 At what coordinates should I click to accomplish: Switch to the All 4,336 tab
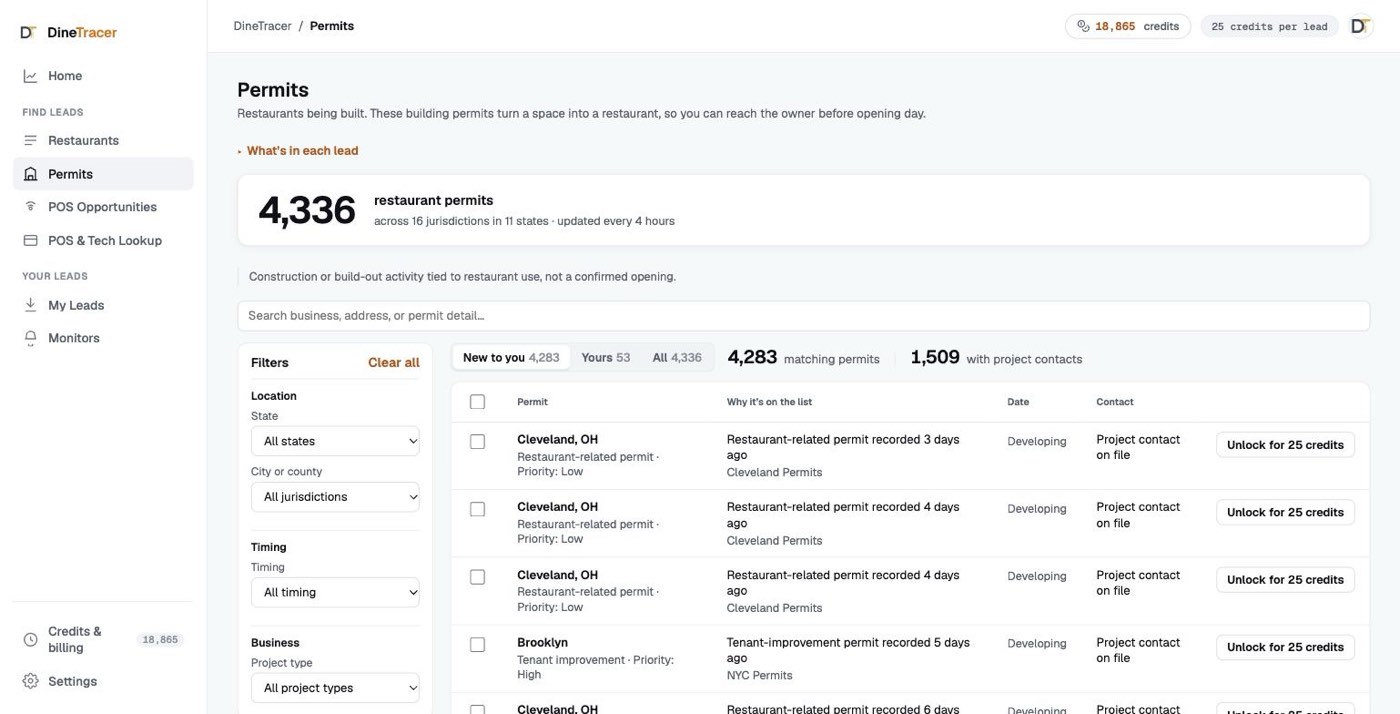(677, 358)
